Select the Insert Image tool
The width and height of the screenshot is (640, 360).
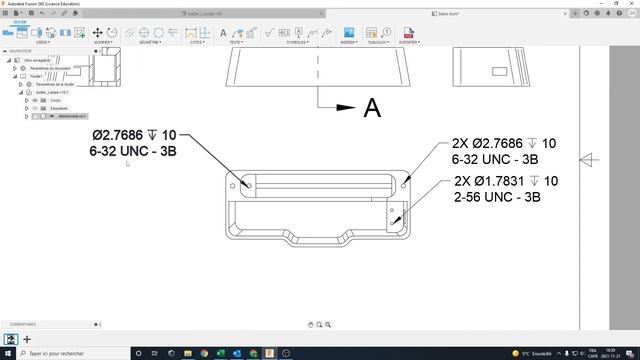point(349,33)
